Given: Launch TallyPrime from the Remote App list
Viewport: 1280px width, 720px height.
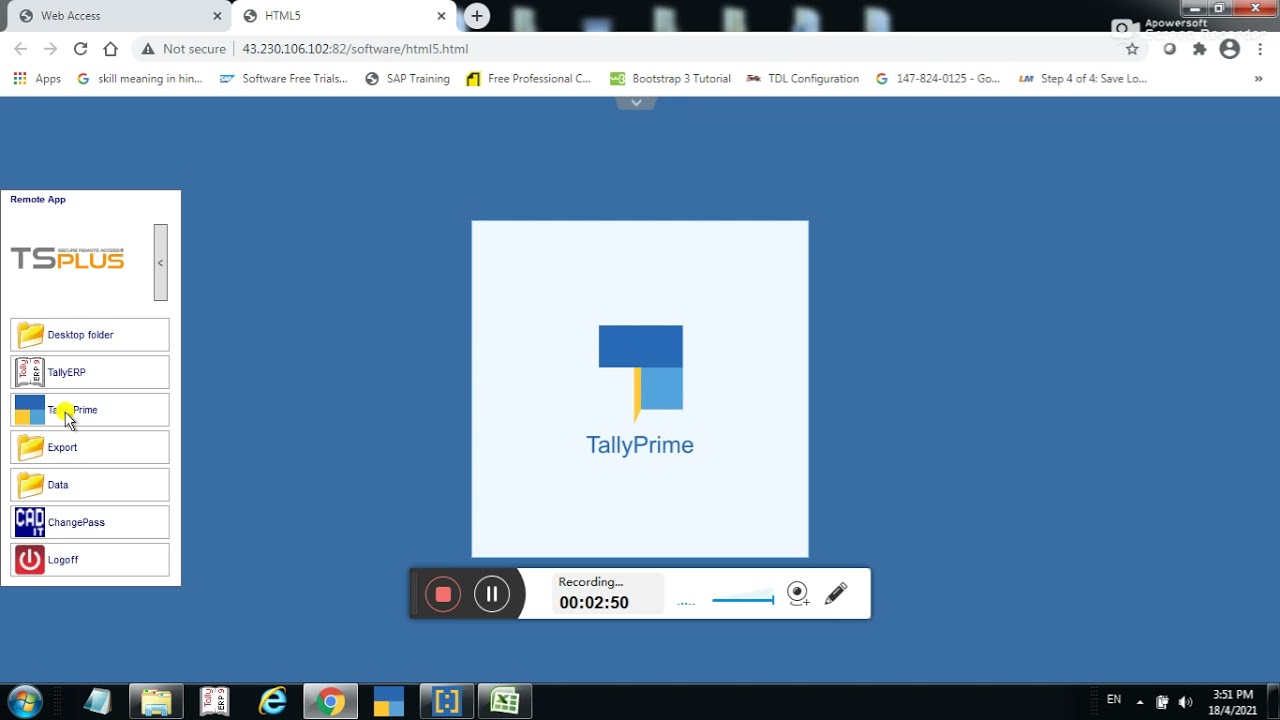Looking at the screenshot, I should [90, 410].
